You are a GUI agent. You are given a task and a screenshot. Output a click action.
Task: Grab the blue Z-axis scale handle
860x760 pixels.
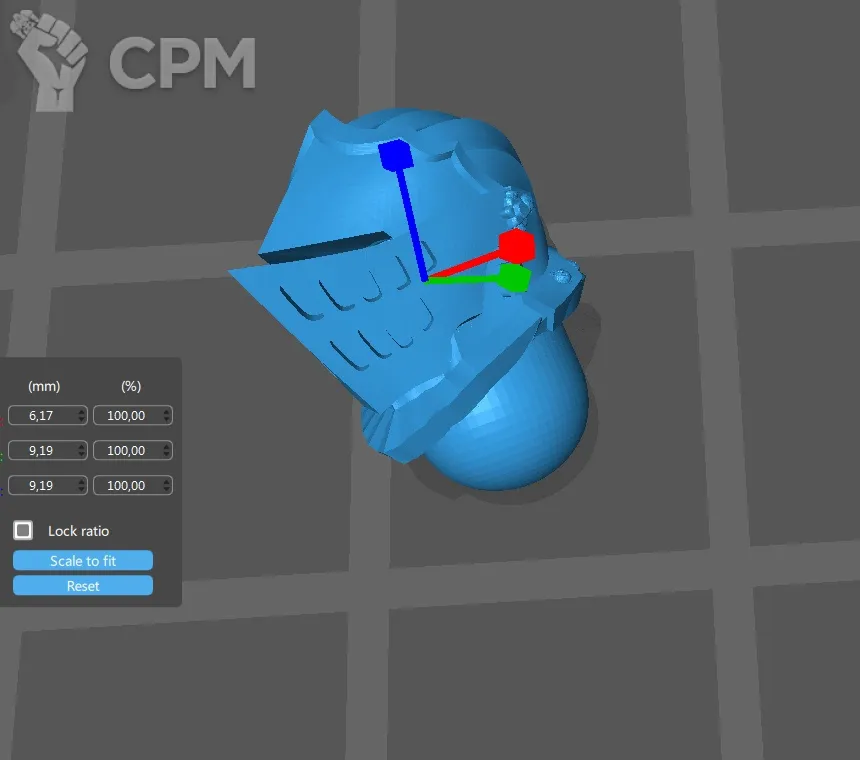pyautogui.click(x=394, y=157)
